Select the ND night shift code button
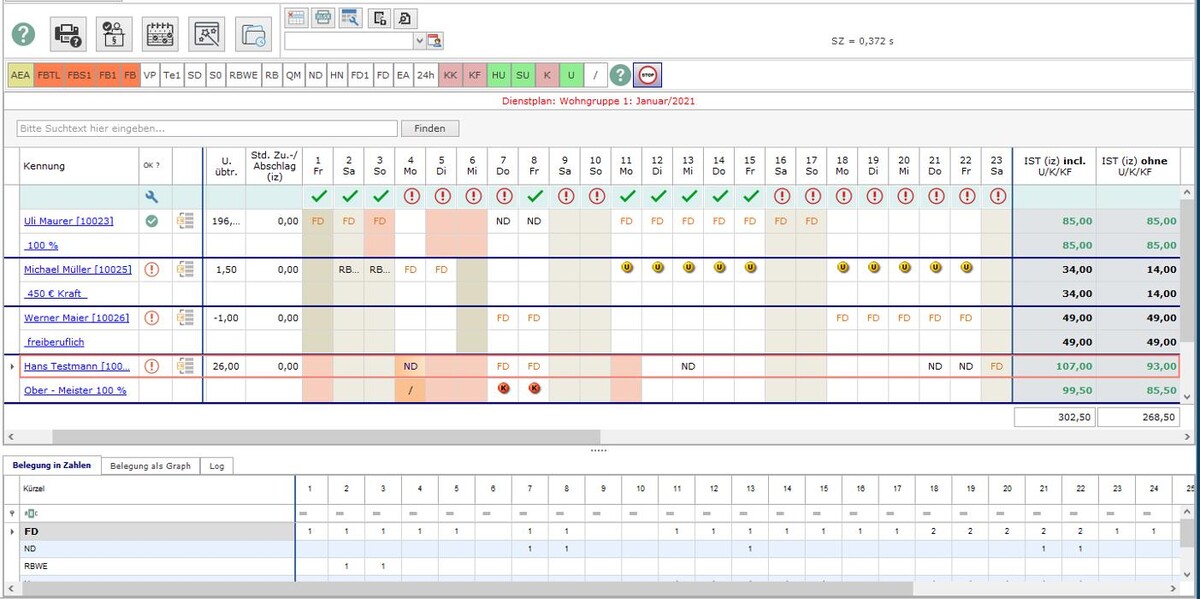The width and height of the screenshot is (1200, 599). point(315,75)
